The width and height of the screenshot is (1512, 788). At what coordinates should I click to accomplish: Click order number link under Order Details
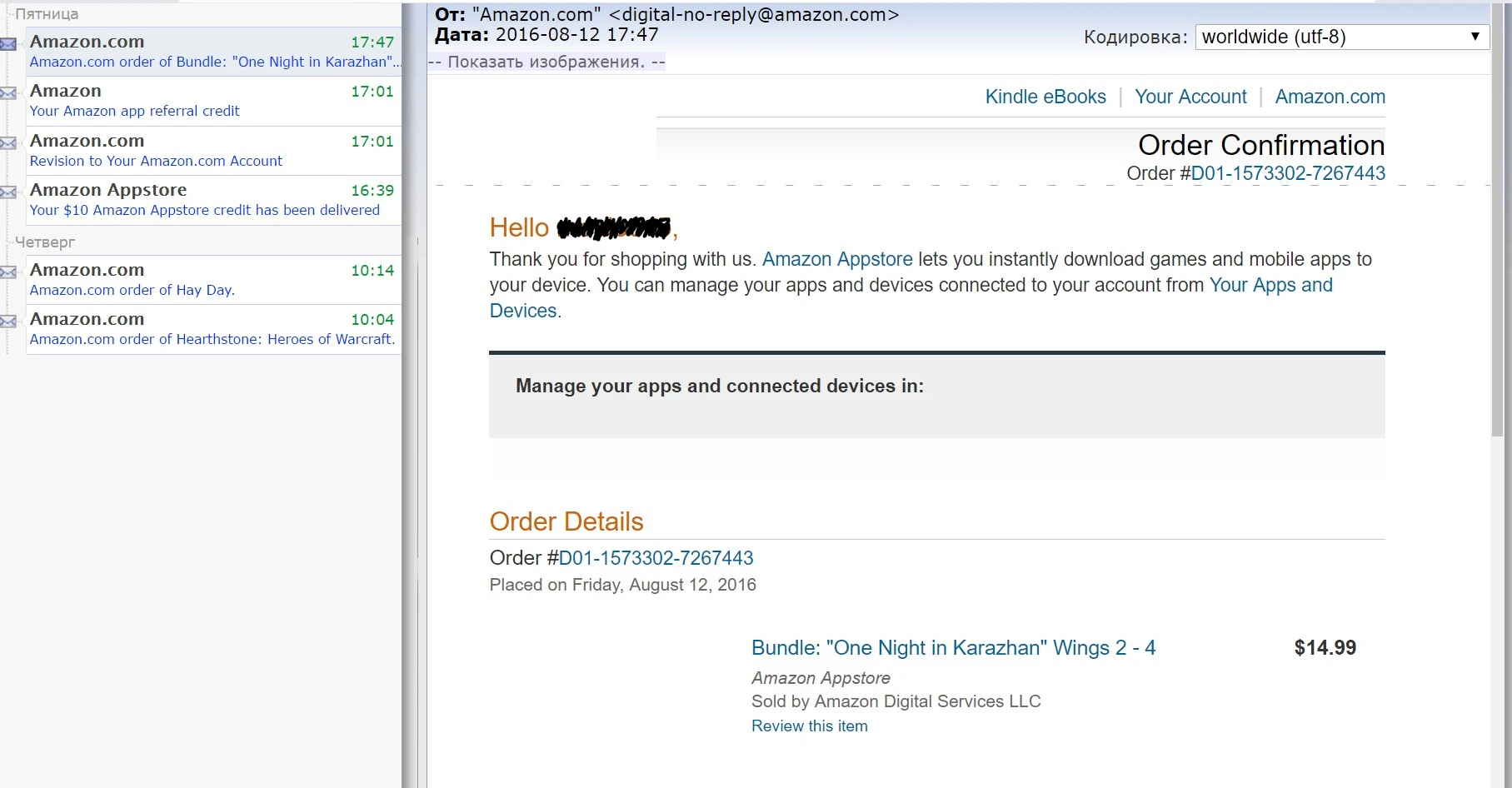[x=656, y=558]
